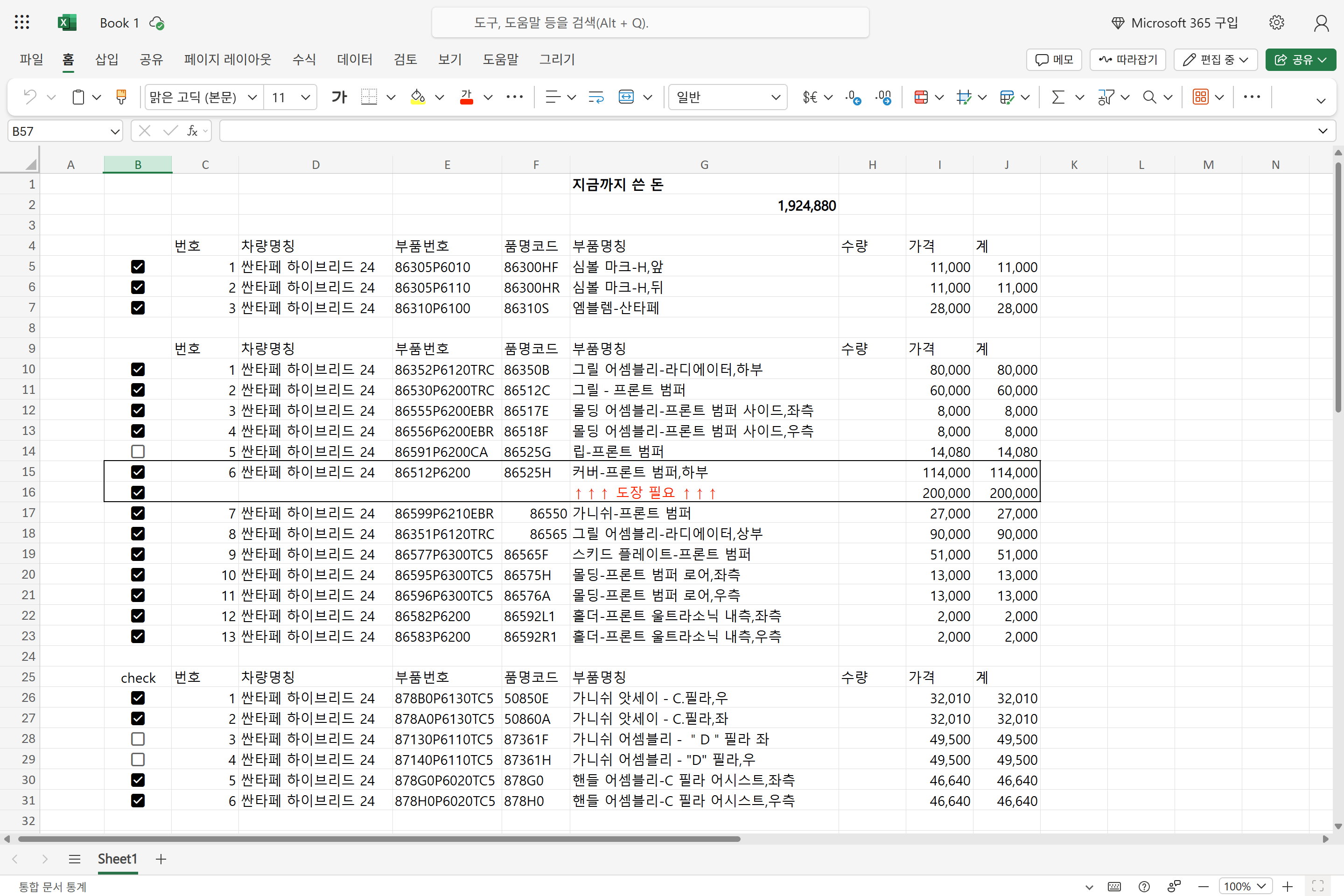This screenshot has height=896, width=1344.
Task: Open the font size dropdown showing 11
Action: (x=306, y=97)
